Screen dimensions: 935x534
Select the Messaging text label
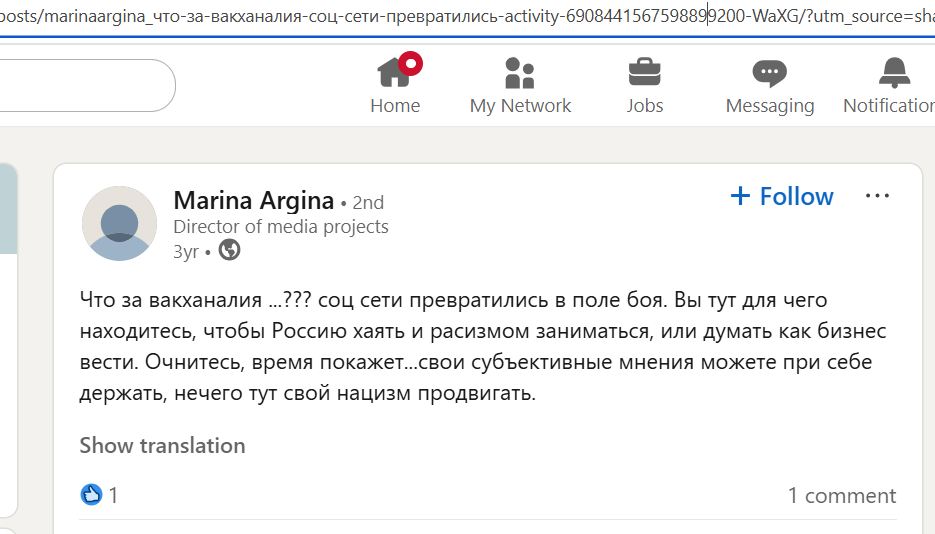point(769,106)
